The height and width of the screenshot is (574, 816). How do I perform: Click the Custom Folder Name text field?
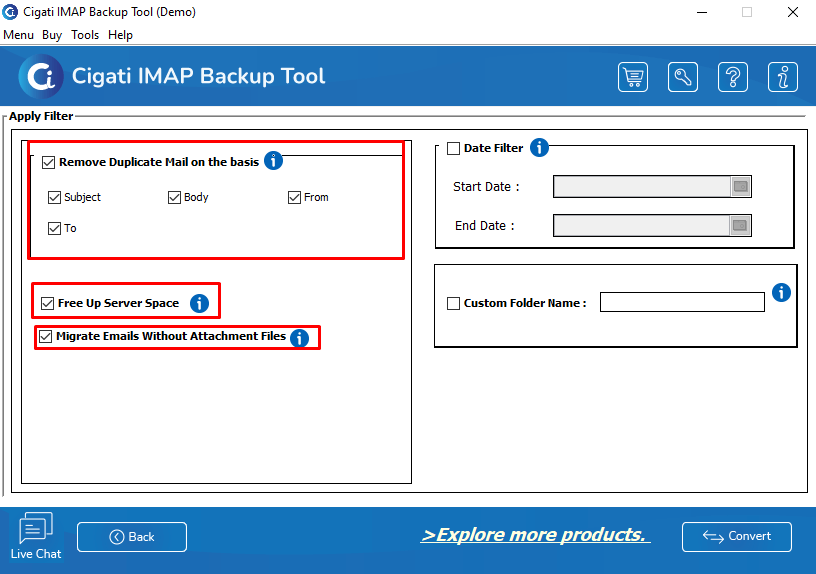(x=682, y=302)
